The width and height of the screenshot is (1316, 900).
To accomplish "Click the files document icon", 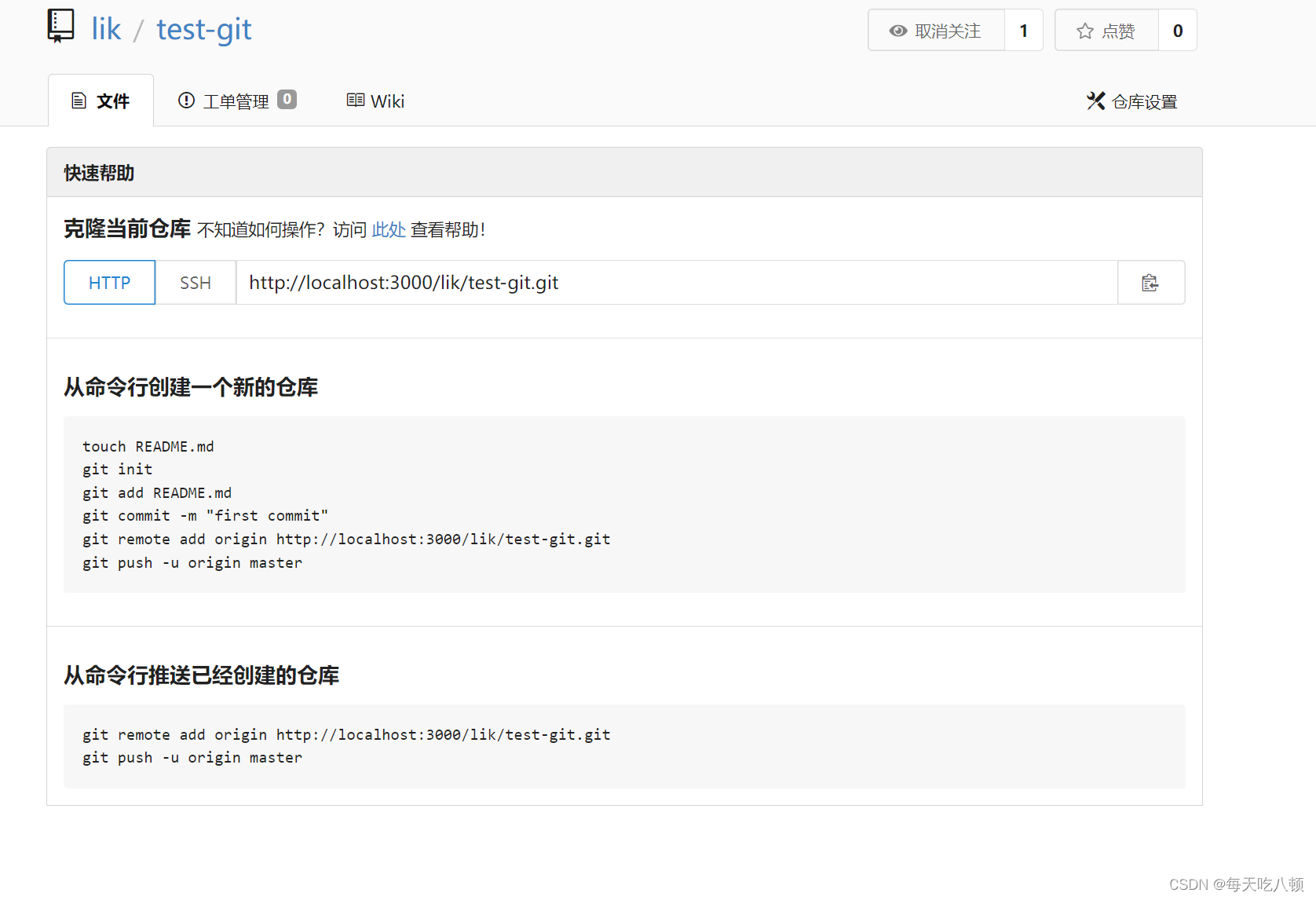I will pos(79,101).
